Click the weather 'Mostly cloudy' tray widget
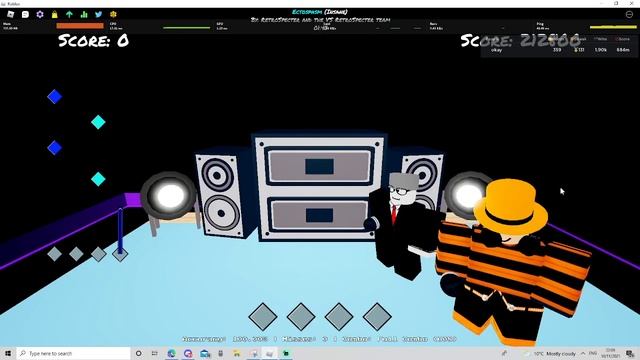The image size is (640, 360). (x=551, y=353)
